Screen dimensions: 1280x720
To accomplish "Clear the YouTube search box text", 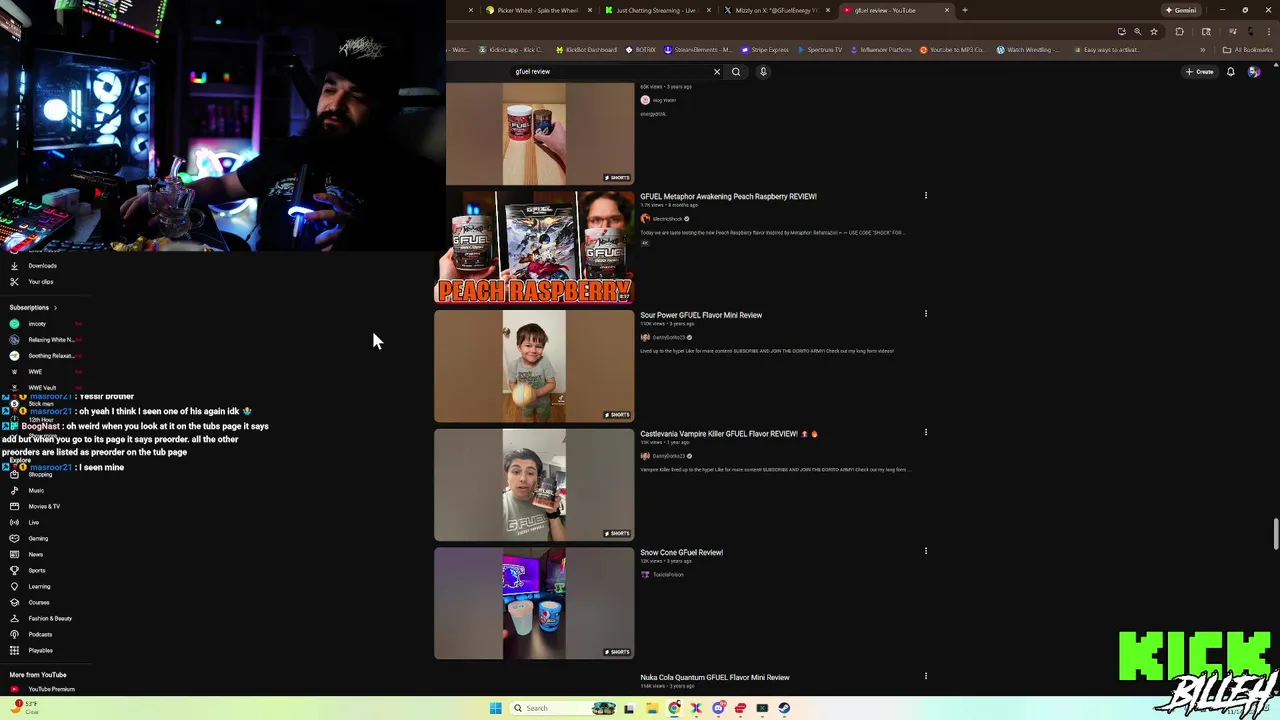I will click(716, 72).
